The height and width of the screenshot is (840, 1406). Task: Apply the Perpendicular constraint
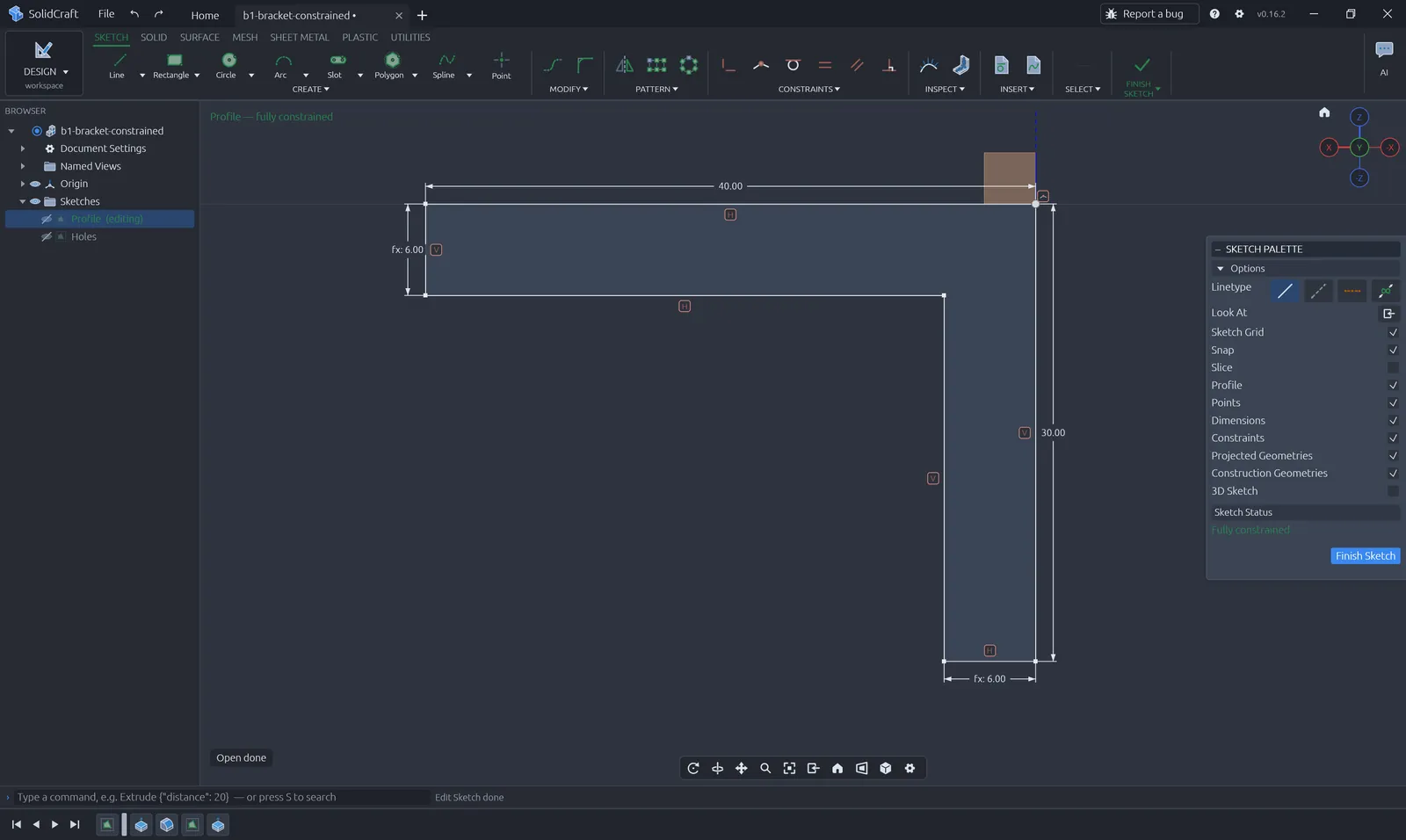click(x=889, y=65)
